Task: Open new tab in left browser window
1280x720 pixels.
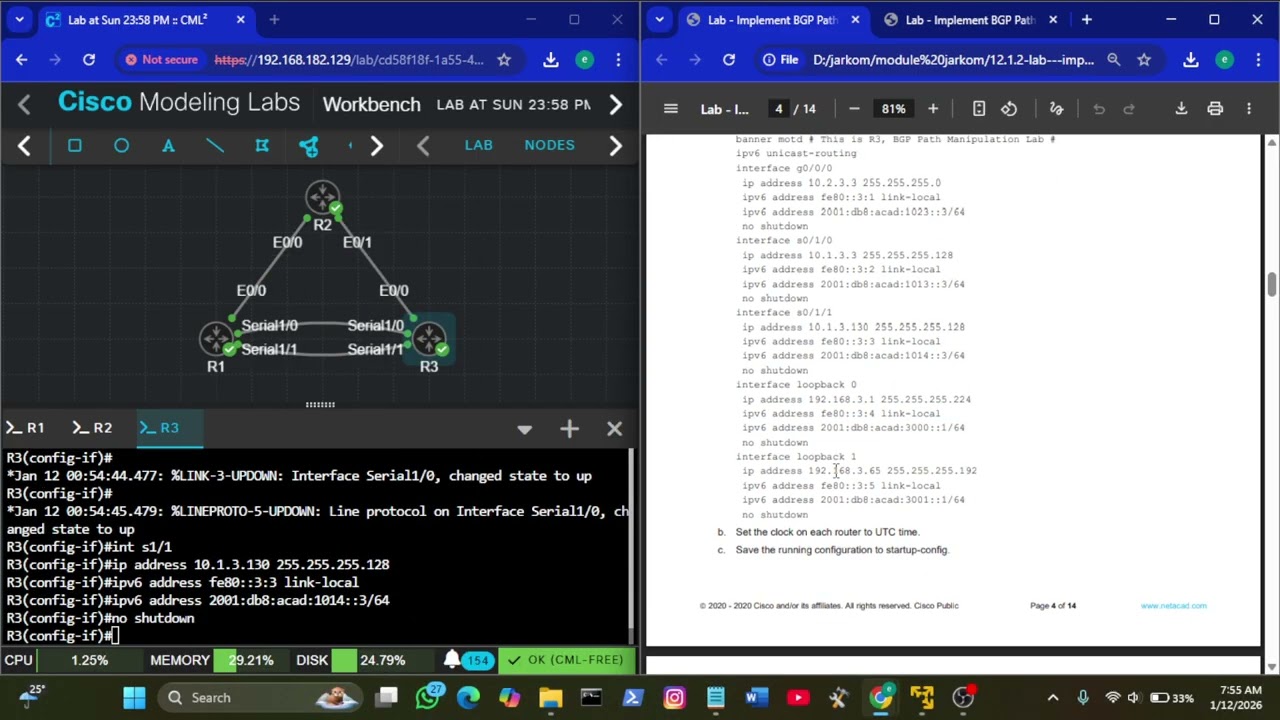Action: coord(274,19)
